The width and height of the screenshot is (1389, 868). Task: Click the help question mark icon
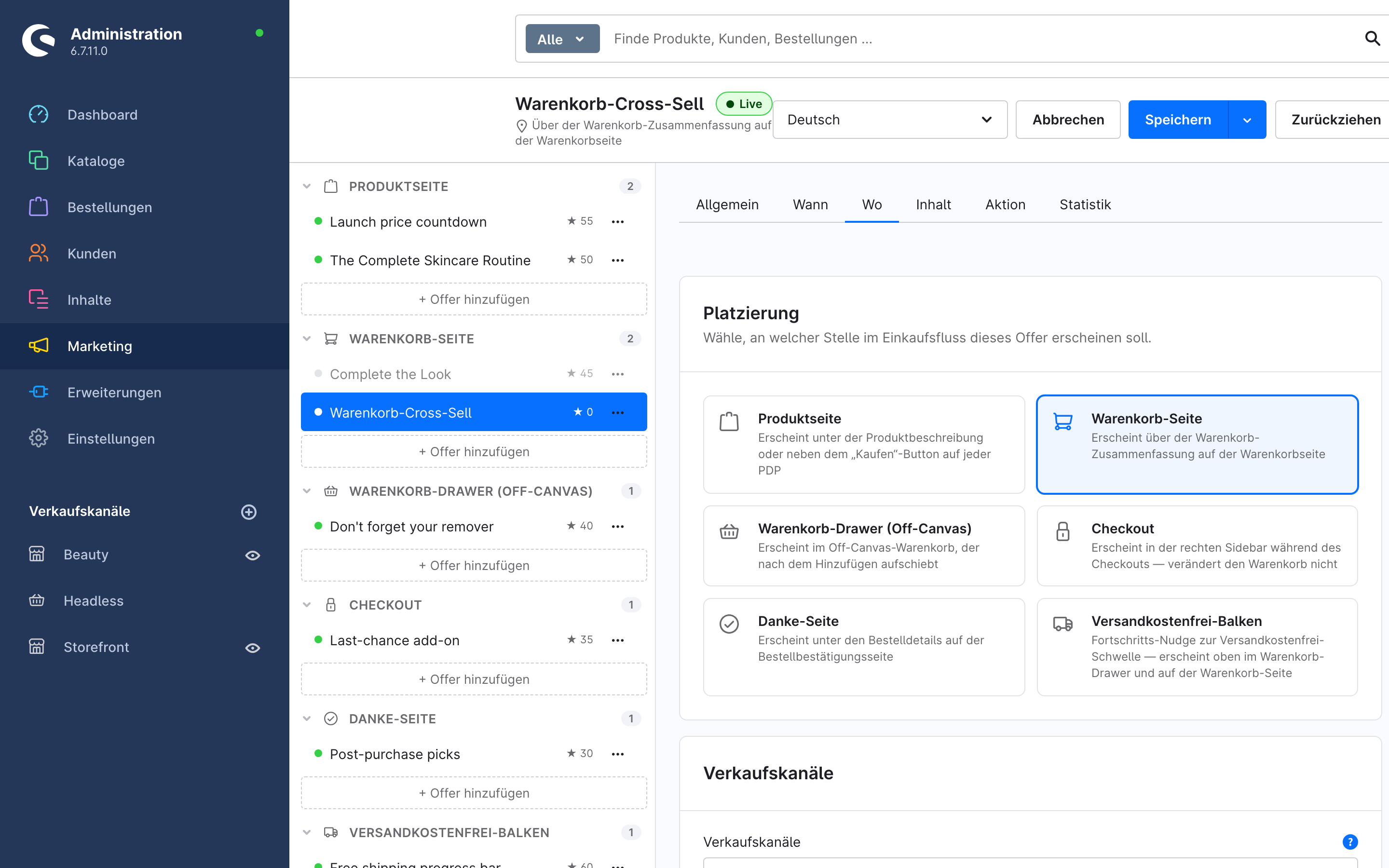pyautogui.click(x=1350, y=841)
